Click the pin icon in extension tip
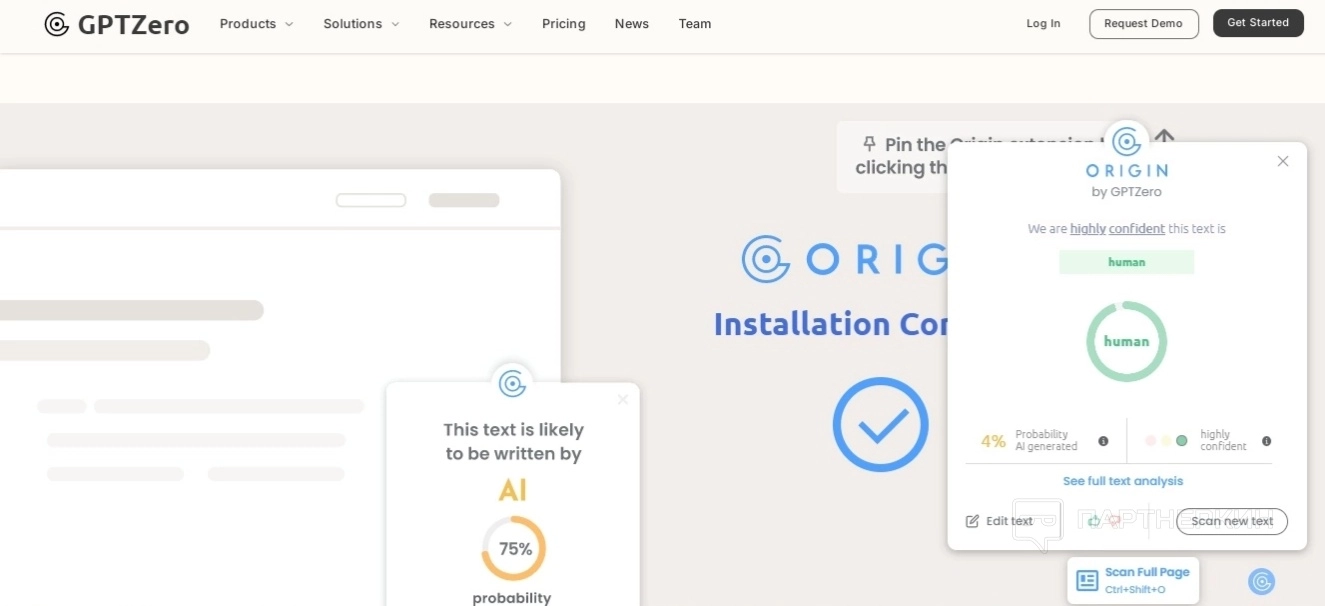Viewport: 1325px width, 606px height. pos(869,144)
